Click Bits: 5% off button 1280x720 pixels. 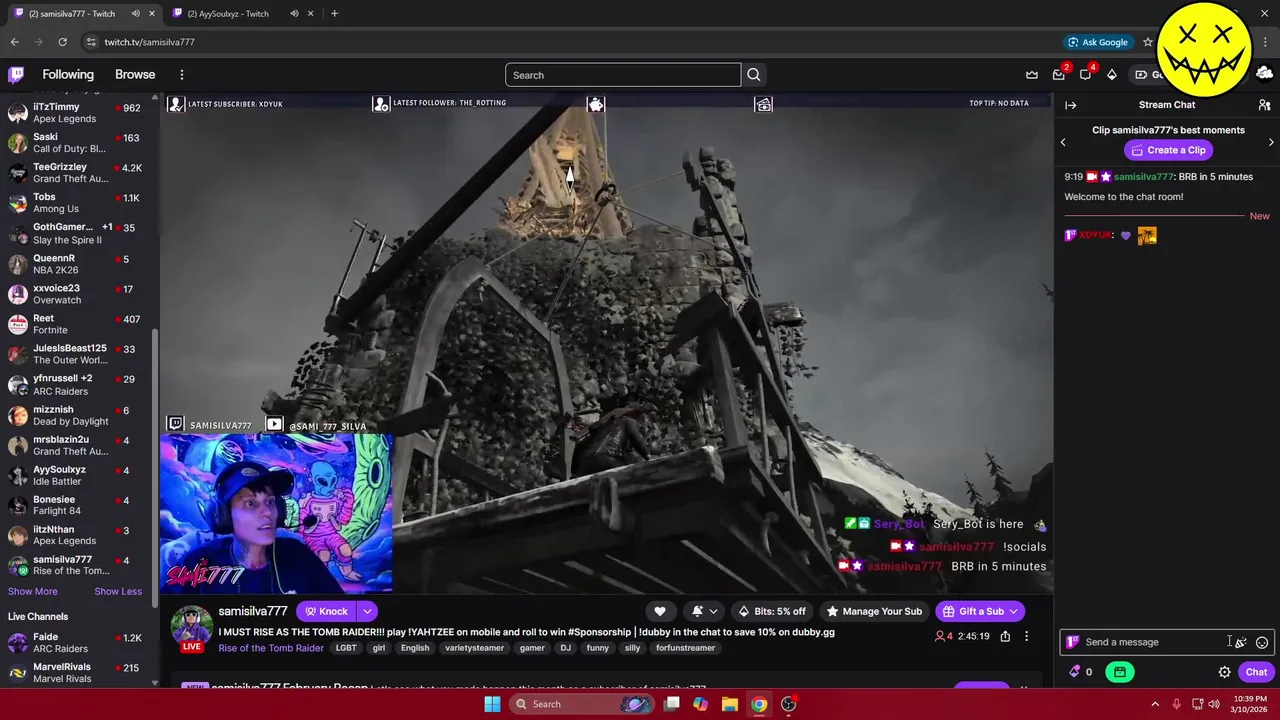click(771, 611)
